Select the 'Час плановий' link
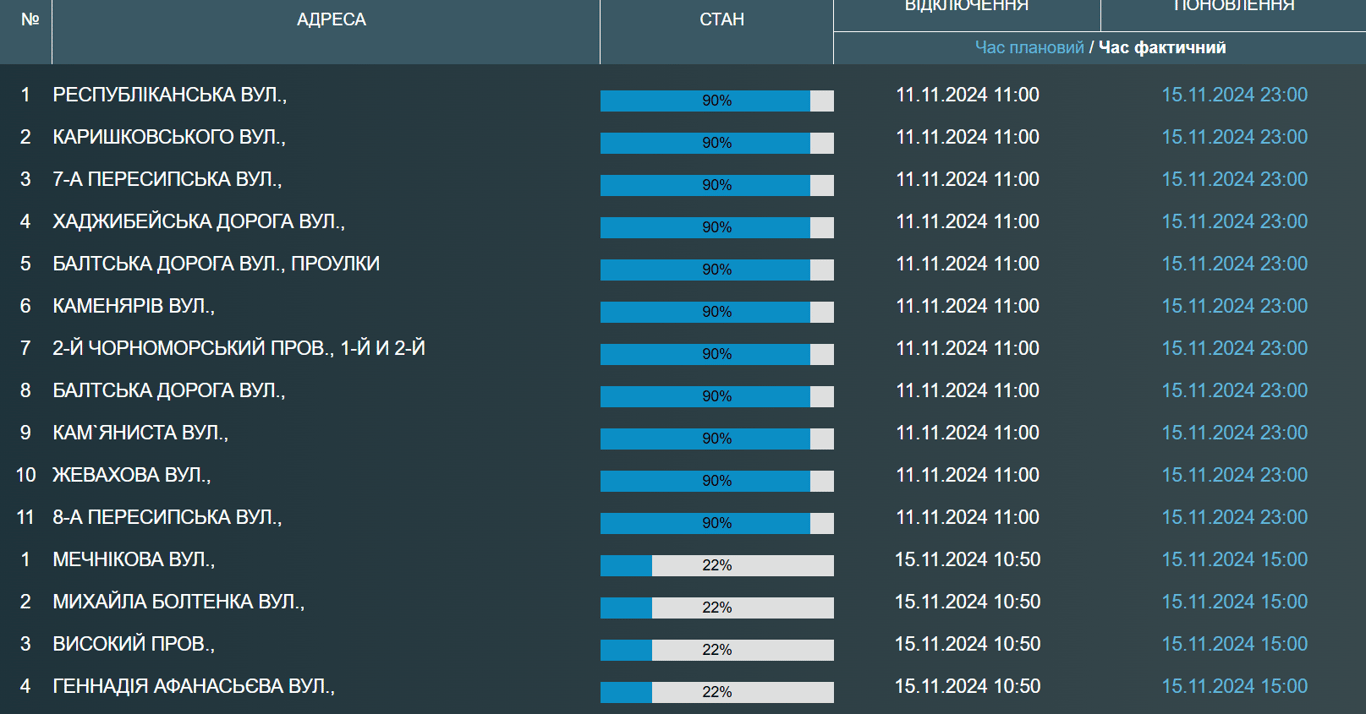Viewport: 1366px width, 714px height. 1029,47
